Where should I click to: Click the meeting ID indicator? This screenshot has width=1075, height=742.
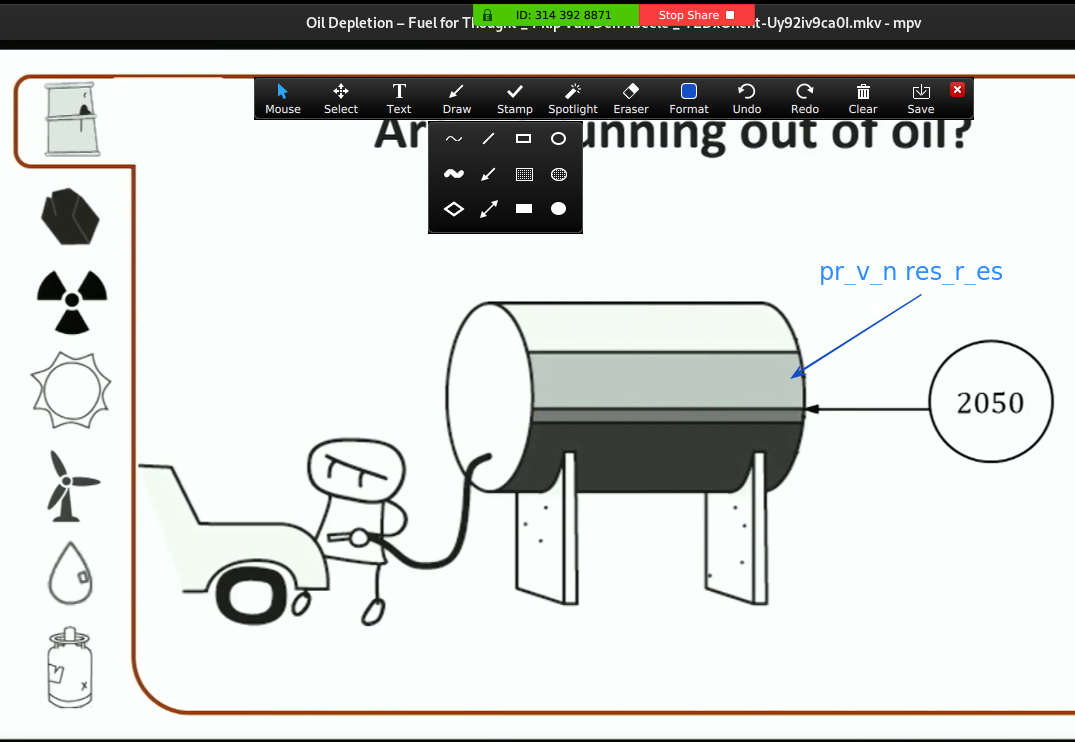(x=556, y=15)
